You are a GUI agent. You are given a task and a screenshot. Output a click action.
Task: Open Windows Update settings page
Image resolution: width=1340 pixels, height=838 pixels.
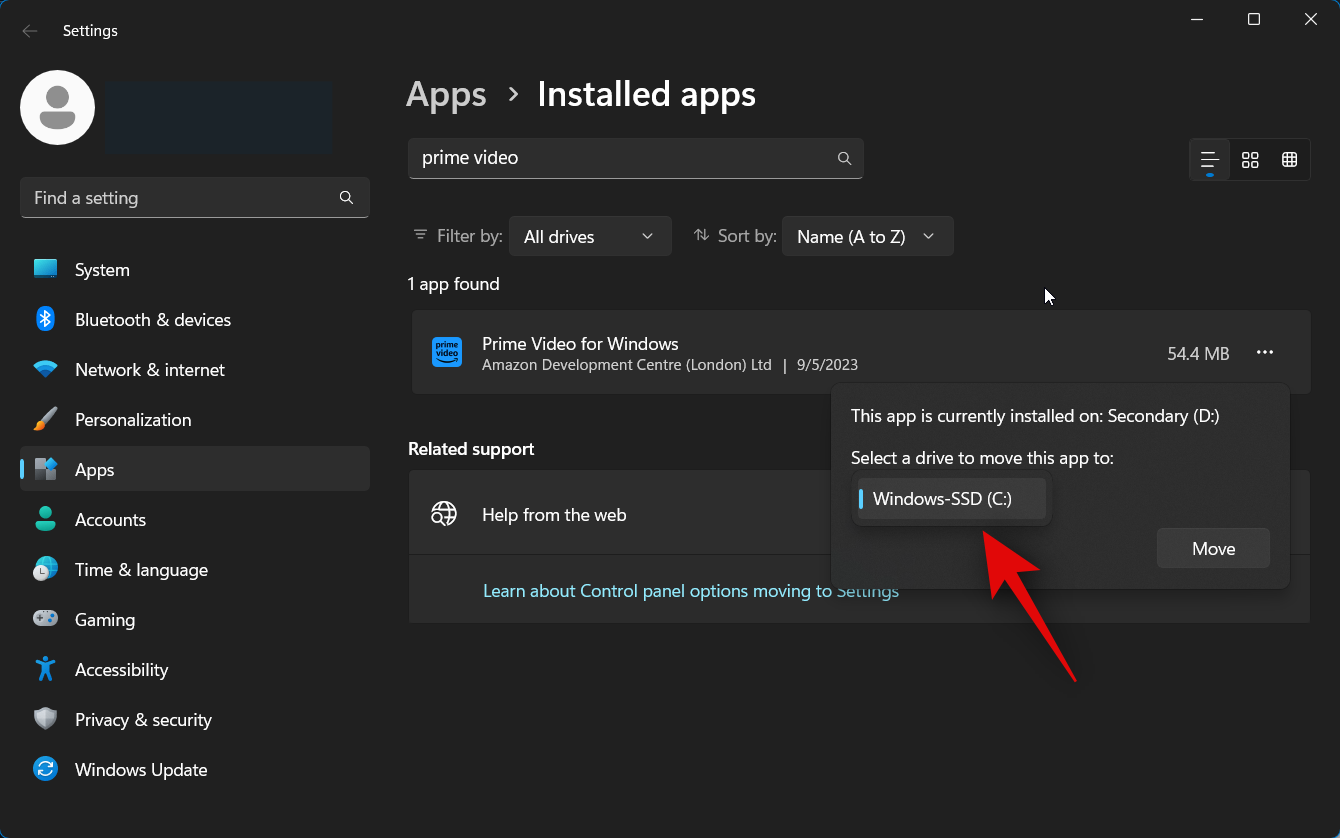pyautogui.click(x=141, y=770)
